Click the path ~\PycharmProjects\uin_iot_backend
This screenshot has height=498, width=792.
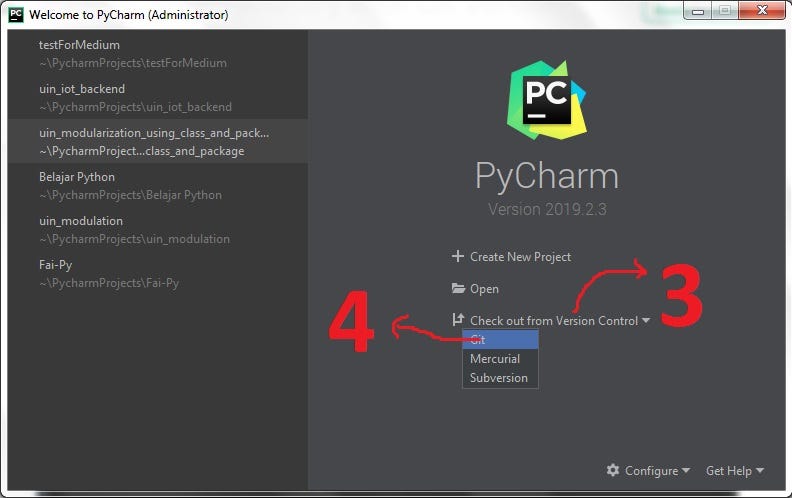click(135, 107)
